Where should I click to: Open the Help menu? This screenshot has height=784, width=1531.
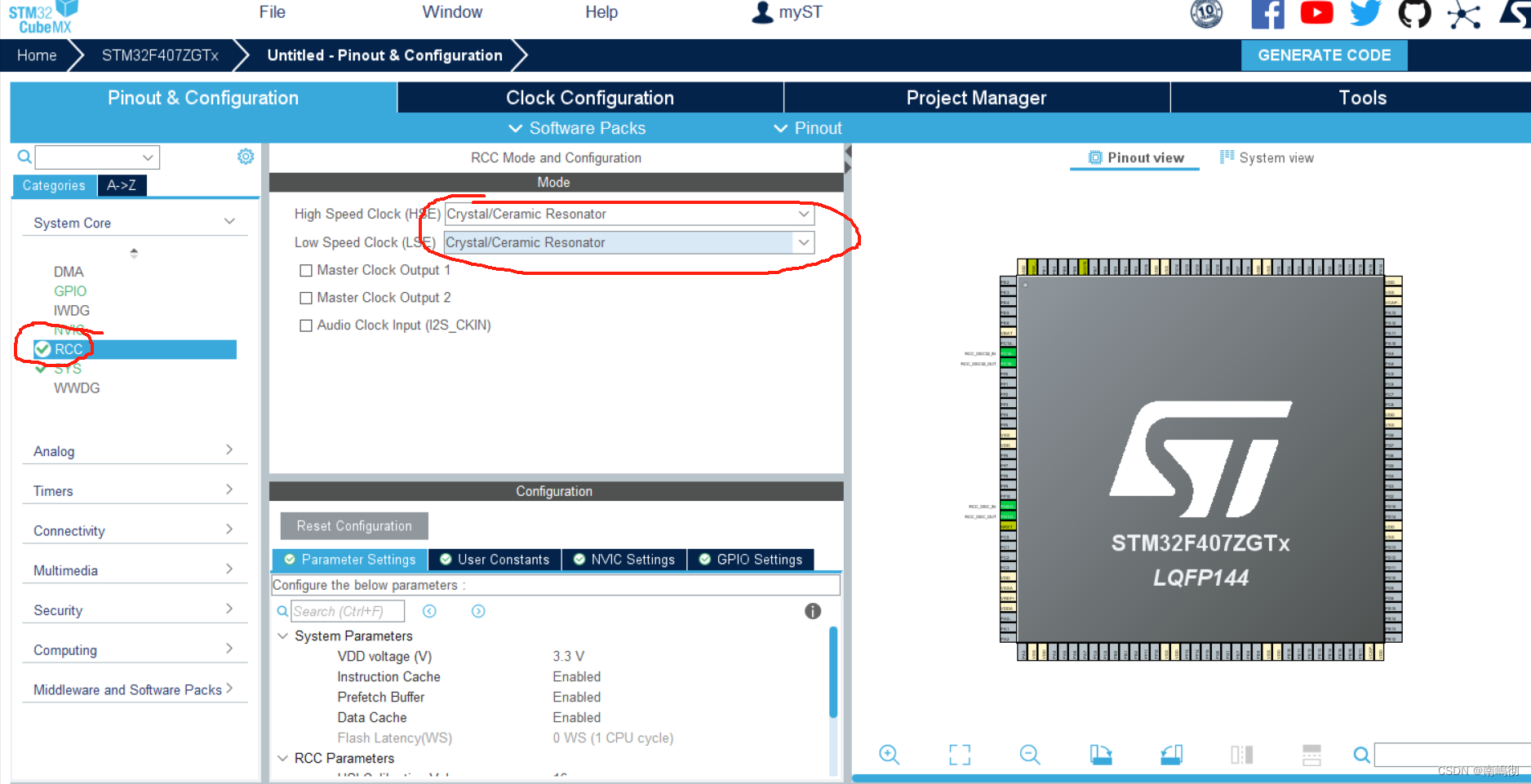(601, 12)
